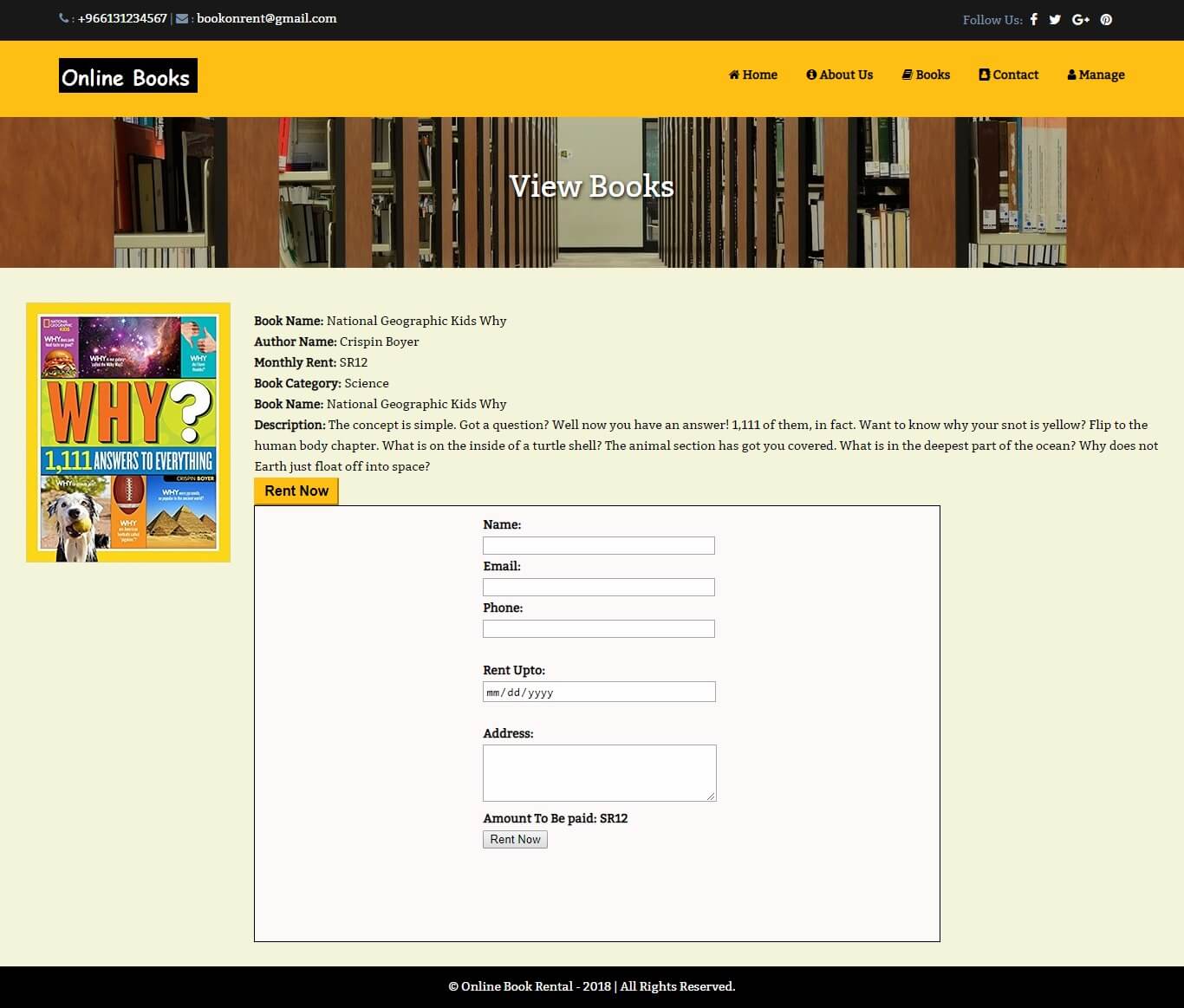Screen dimensions: 1184x1008
Task: Click the yellow Rent Now button
Action: coord(296,491)
